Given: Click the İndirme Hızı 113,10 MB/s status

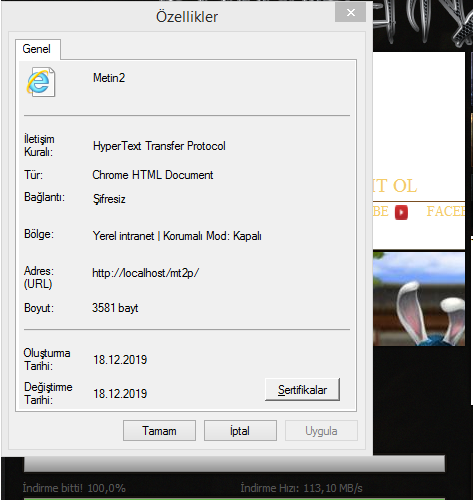Looking at the screenshot, I should [x=301, y=488].
